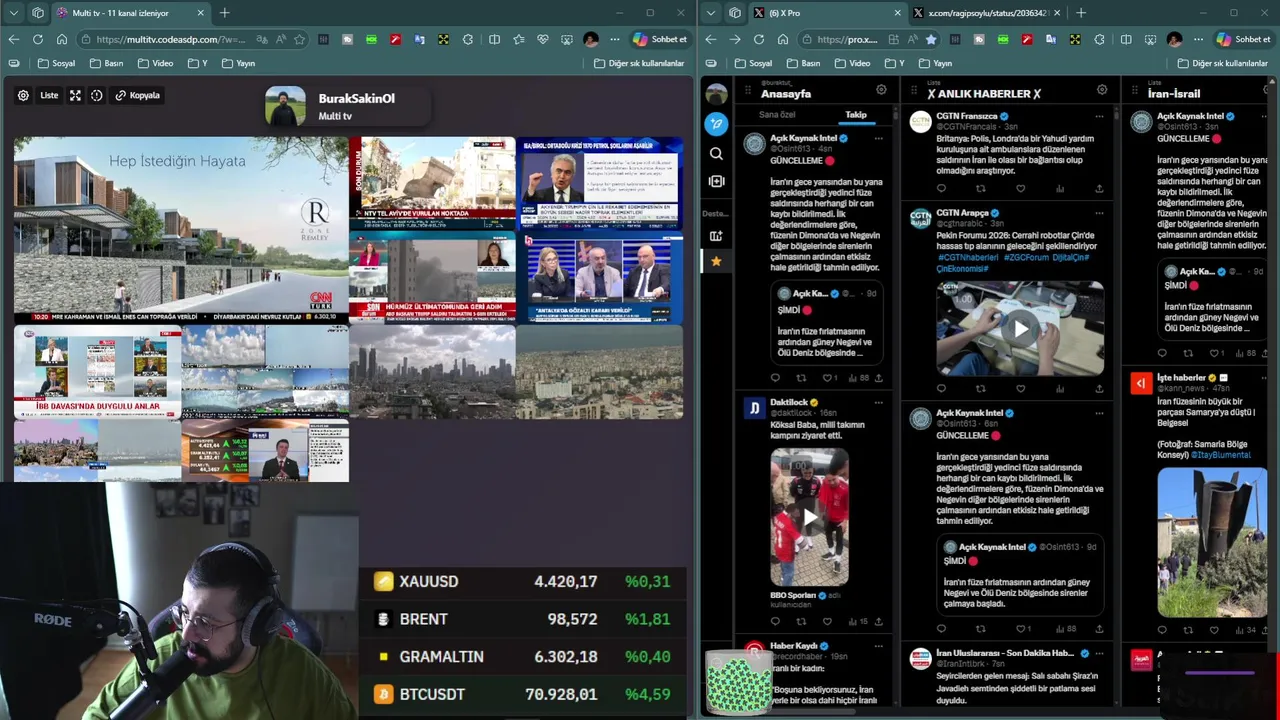Open Anasayfa column settings gear

tap(881, 90)
